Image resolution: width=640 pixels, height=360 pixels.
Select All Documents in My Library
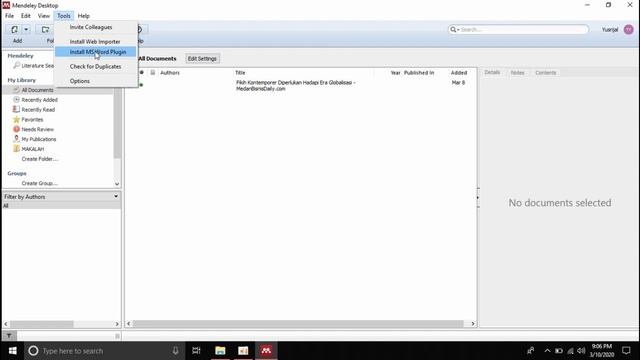[x=37, y=90]
